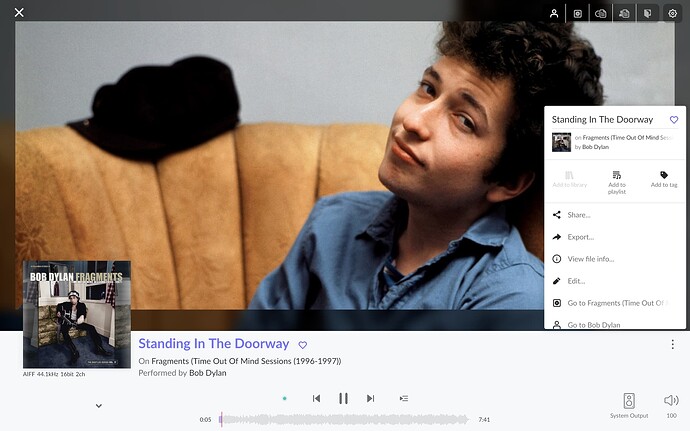Choose View file info... menu entry
This screenshot has height=431, width=690.
(615, 259)
